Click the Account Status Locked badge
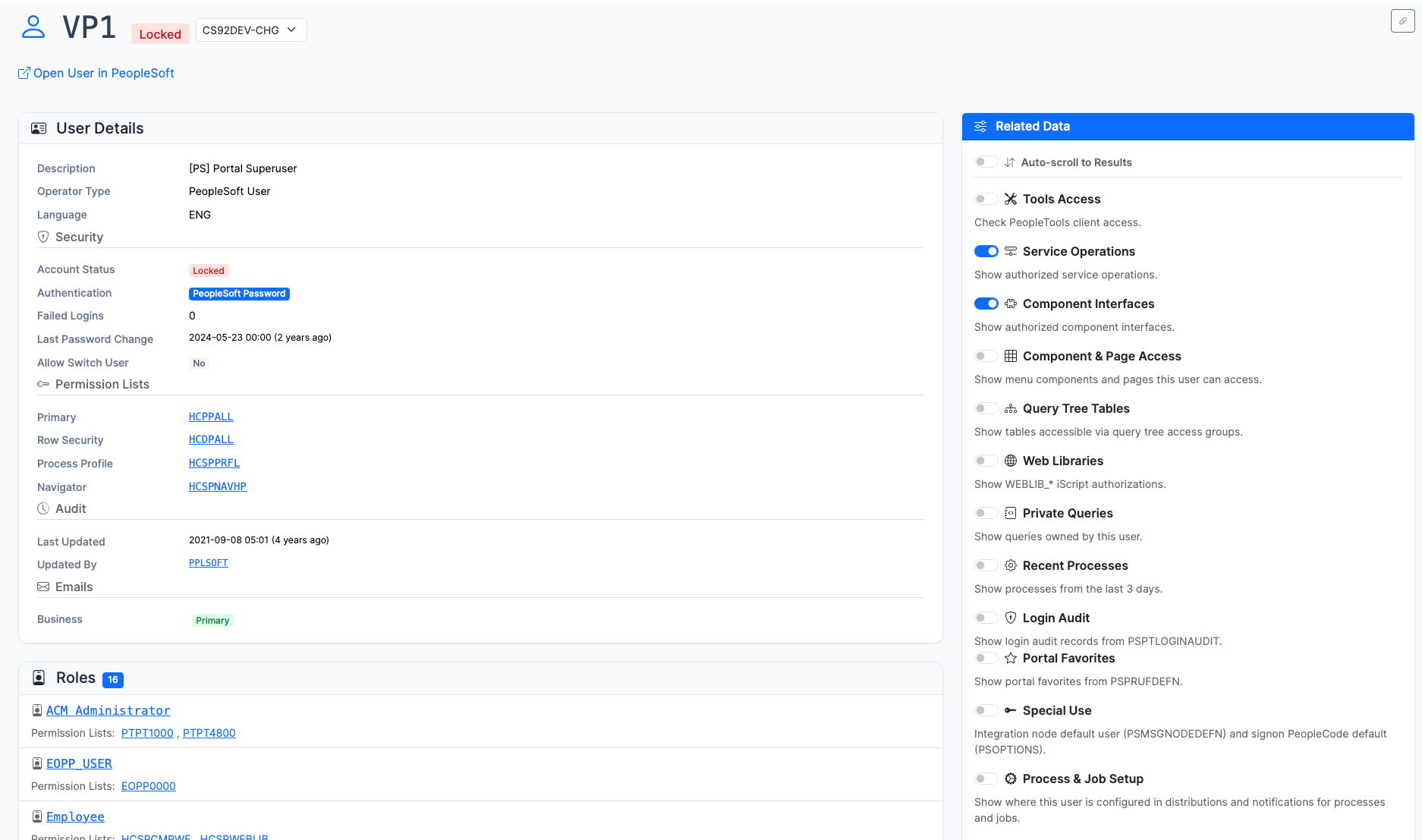 [209, 271]
